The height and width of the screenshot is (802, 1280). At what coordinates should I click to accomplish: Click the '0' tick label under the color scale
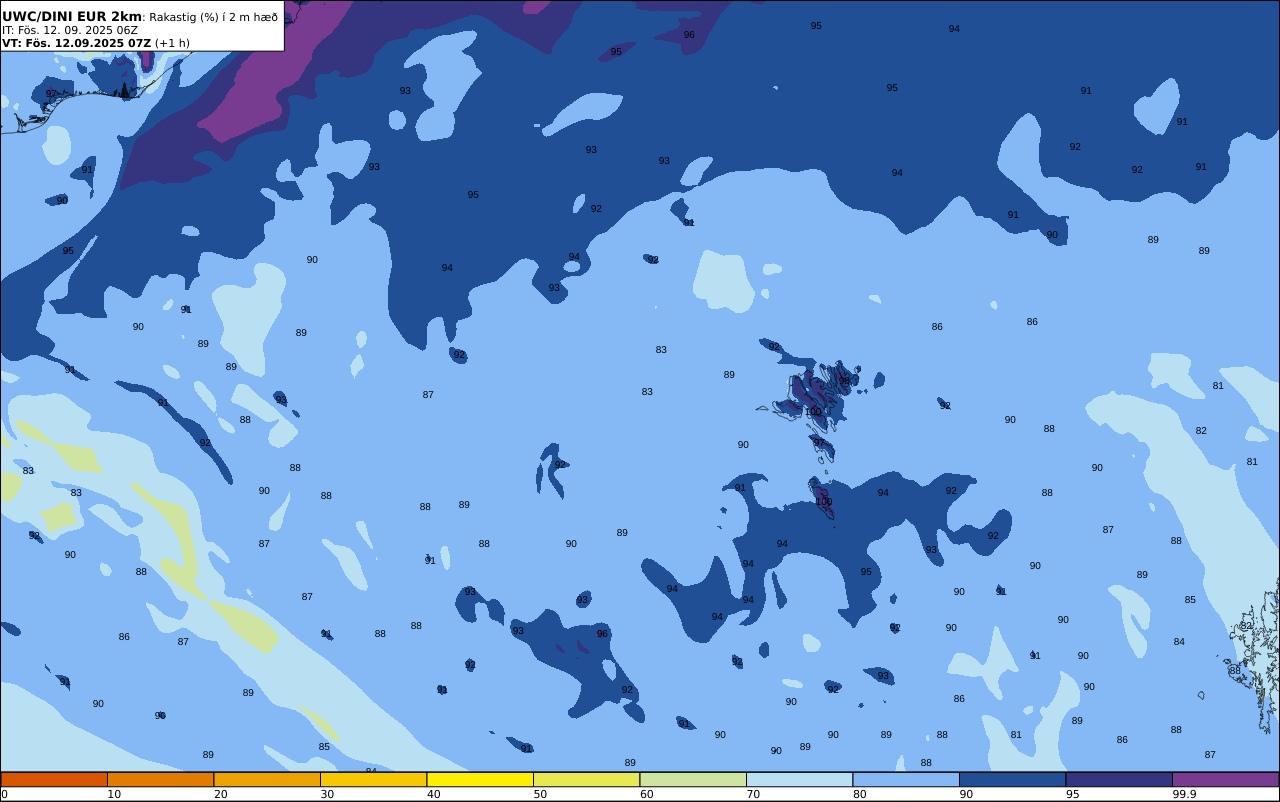click(4, 794)
